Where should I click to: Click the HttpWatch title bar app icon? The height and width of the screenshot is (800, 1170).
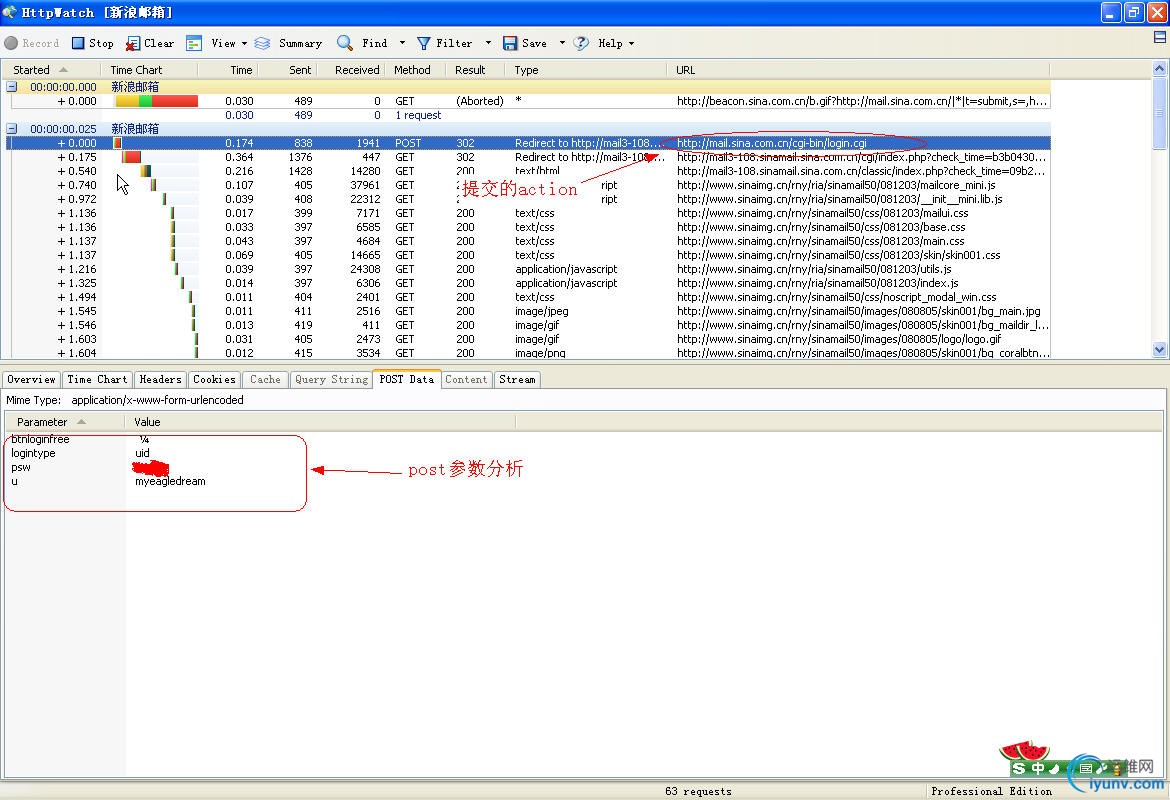pos(10,13)
